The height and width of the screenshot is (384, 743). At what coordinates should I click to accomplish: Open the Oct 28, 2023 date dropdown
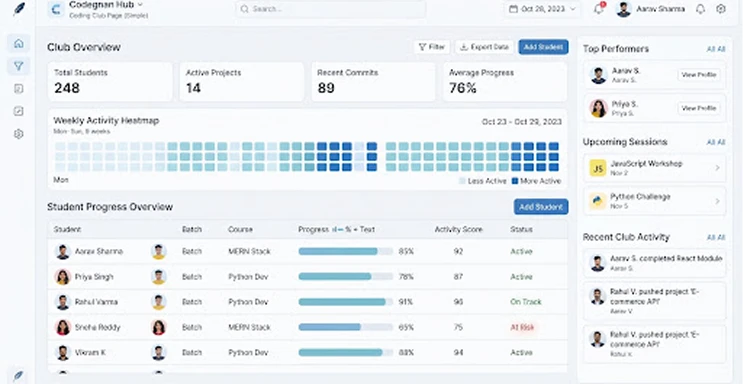tap(543, 9)
